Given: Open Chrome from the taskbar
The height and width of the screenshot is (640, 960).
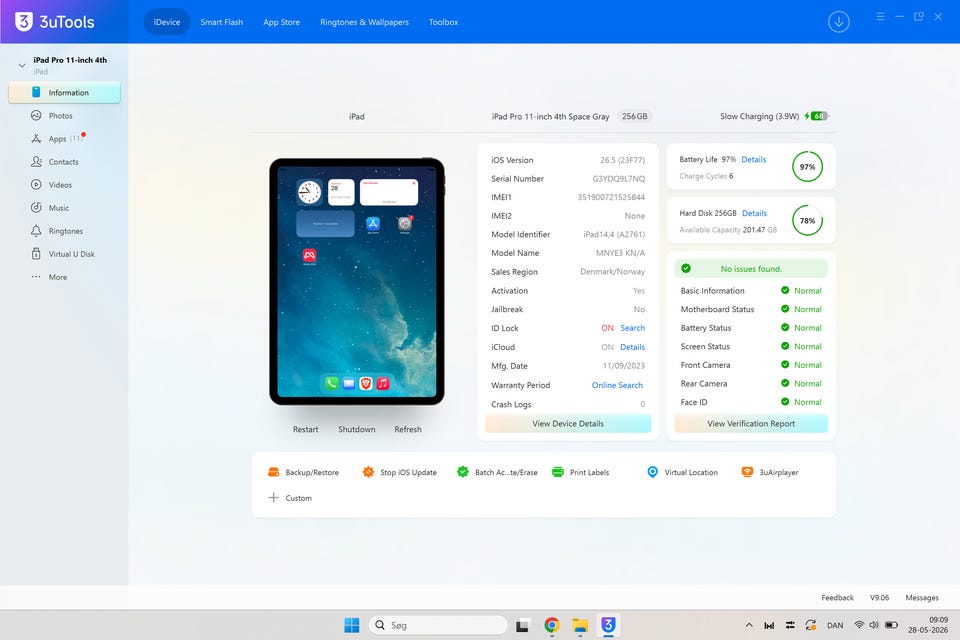Looking at the screenshot, I should point(552,625).
